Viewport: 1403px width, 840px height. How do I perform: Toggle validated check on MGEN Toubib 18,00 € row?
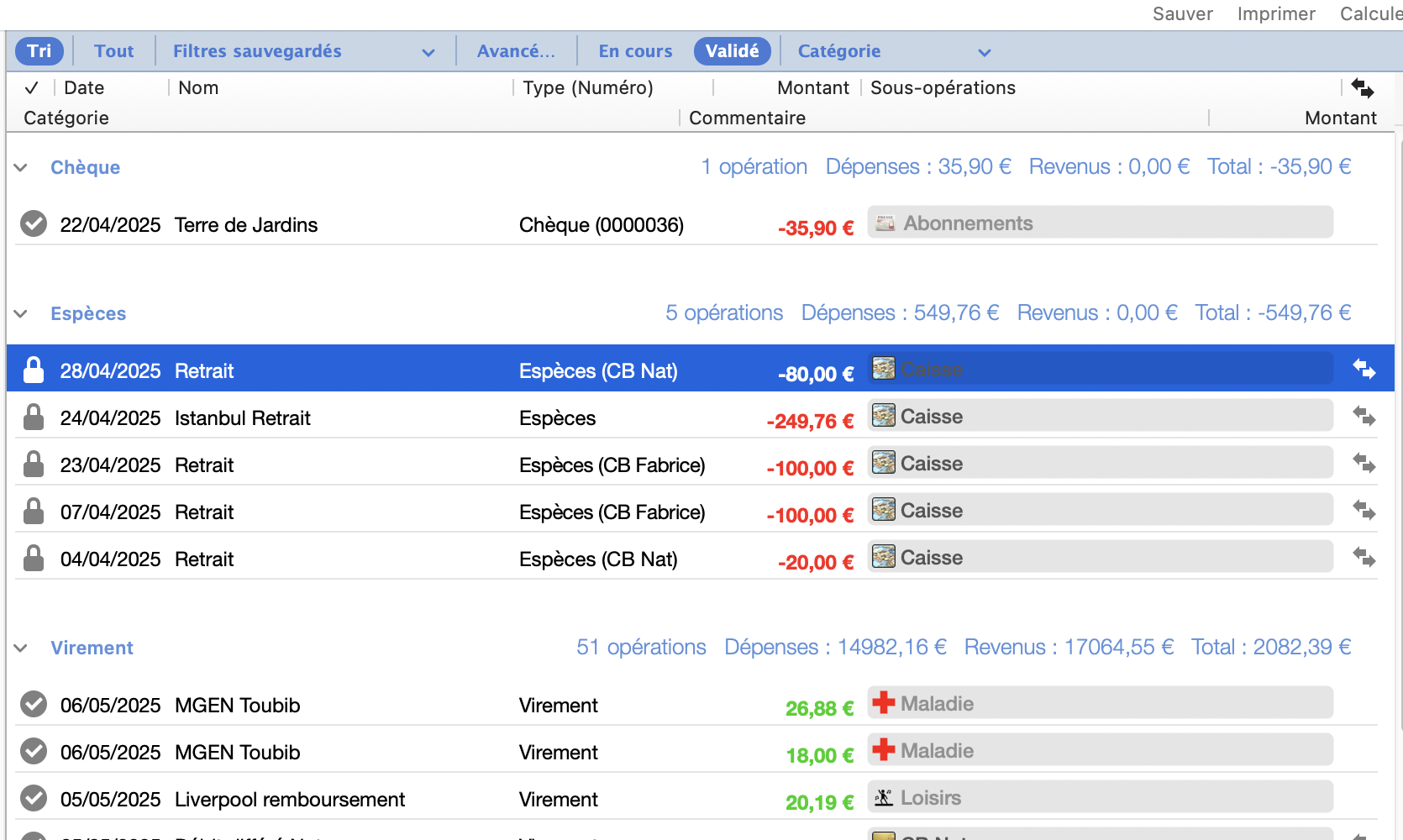point(34,751)
